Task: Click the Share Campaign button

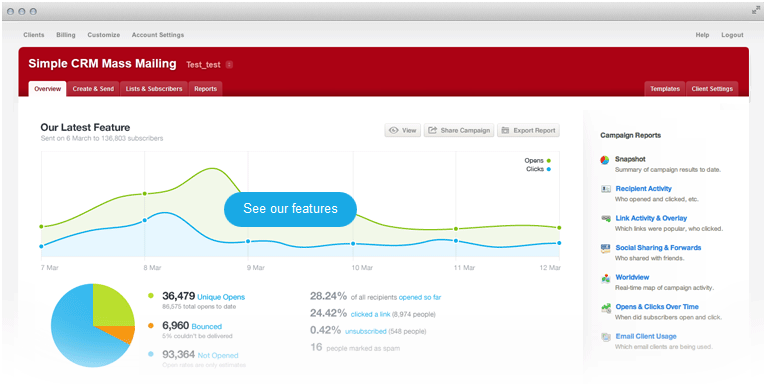Action: pyautogui.click(x=459, y=131)
